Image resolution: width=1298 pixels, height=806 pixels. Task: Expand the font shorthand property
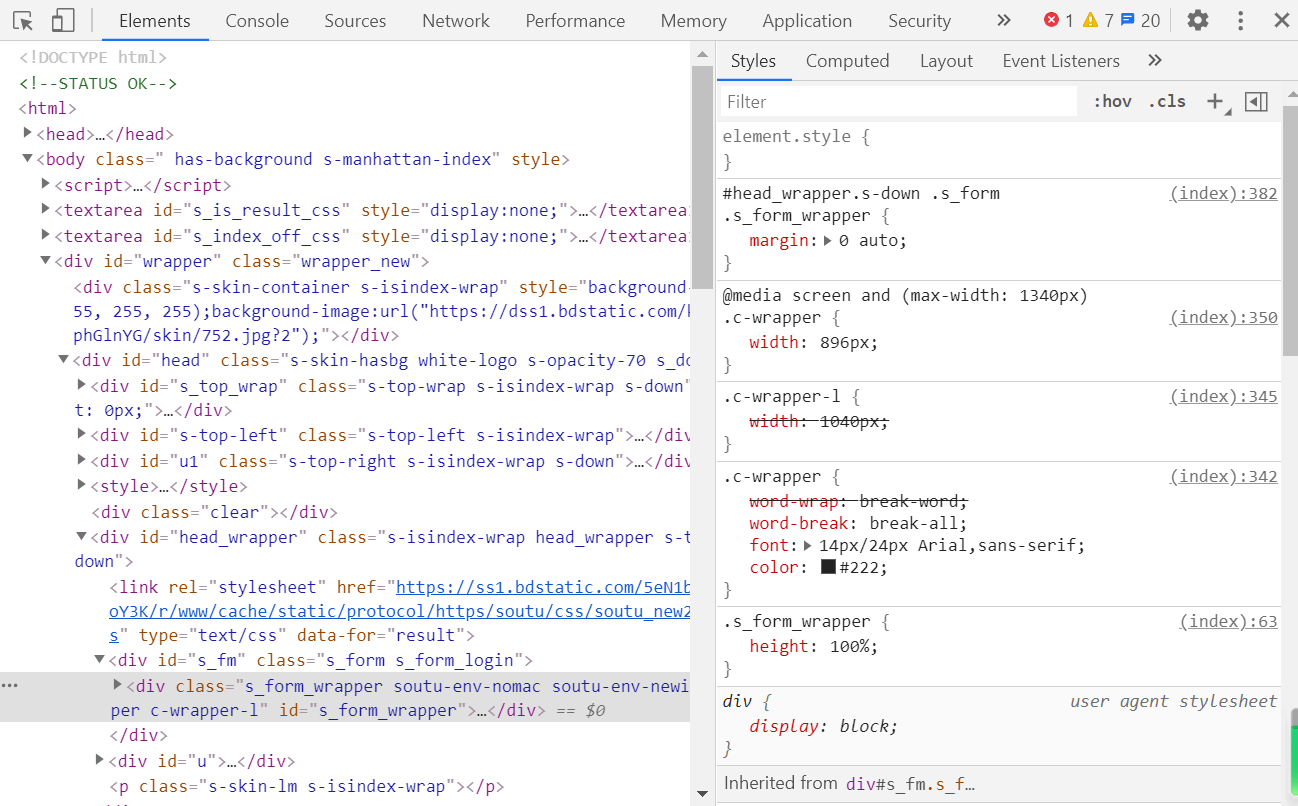click(808, 546)
